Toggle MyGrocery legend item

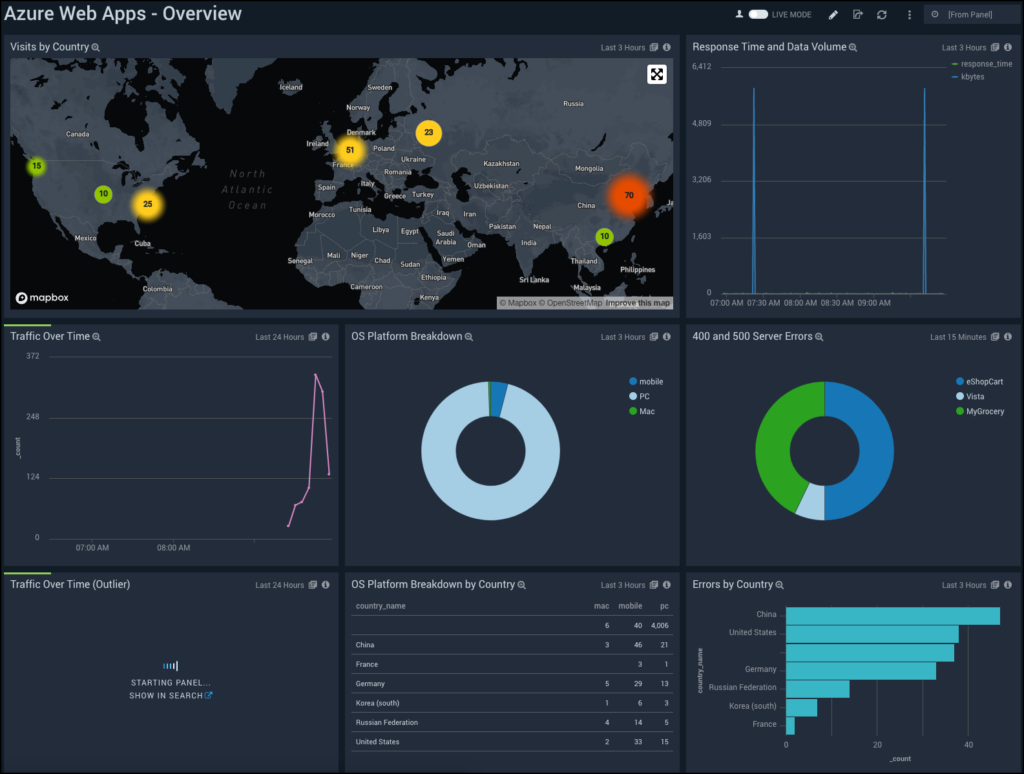coord(980,411)
